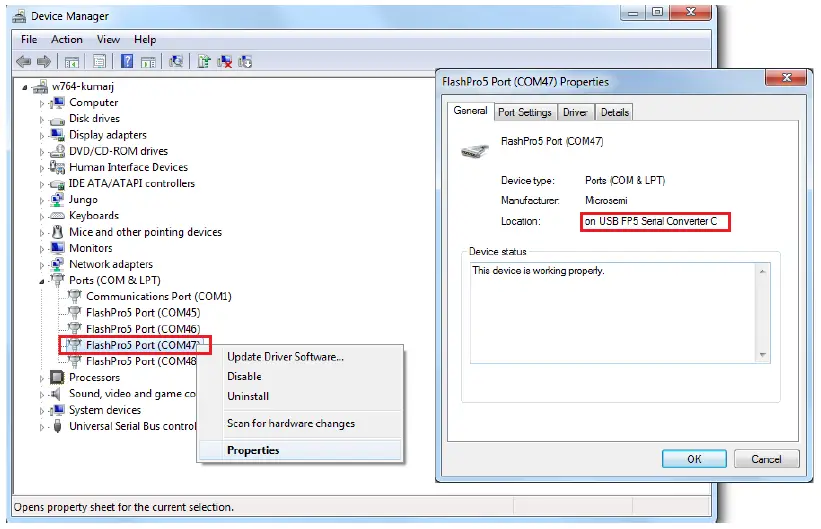Click the blue Help question mark icon
This screenshot has width=821, height=529.
[127, 61]
